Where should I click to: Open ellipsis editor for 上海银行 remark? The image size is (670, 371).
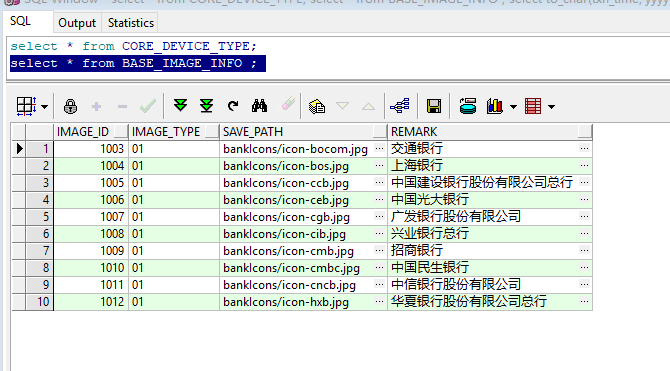coord(584,165)
